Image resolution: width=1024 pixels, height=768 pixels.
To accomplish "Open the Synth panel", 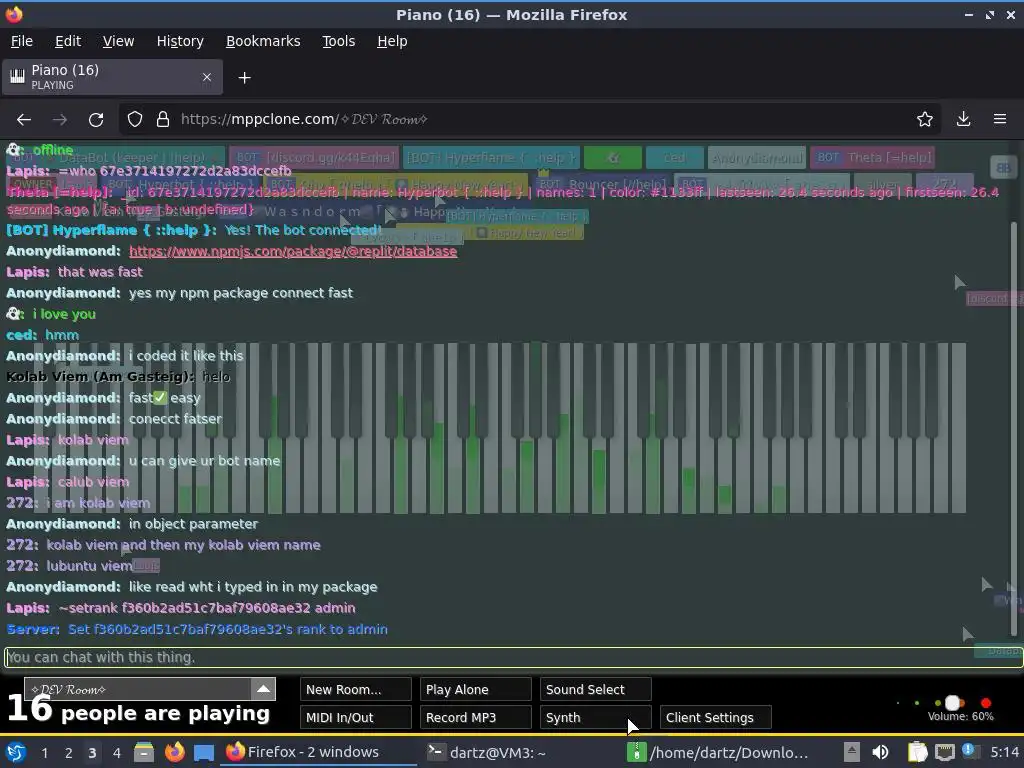I will [596, 717].
